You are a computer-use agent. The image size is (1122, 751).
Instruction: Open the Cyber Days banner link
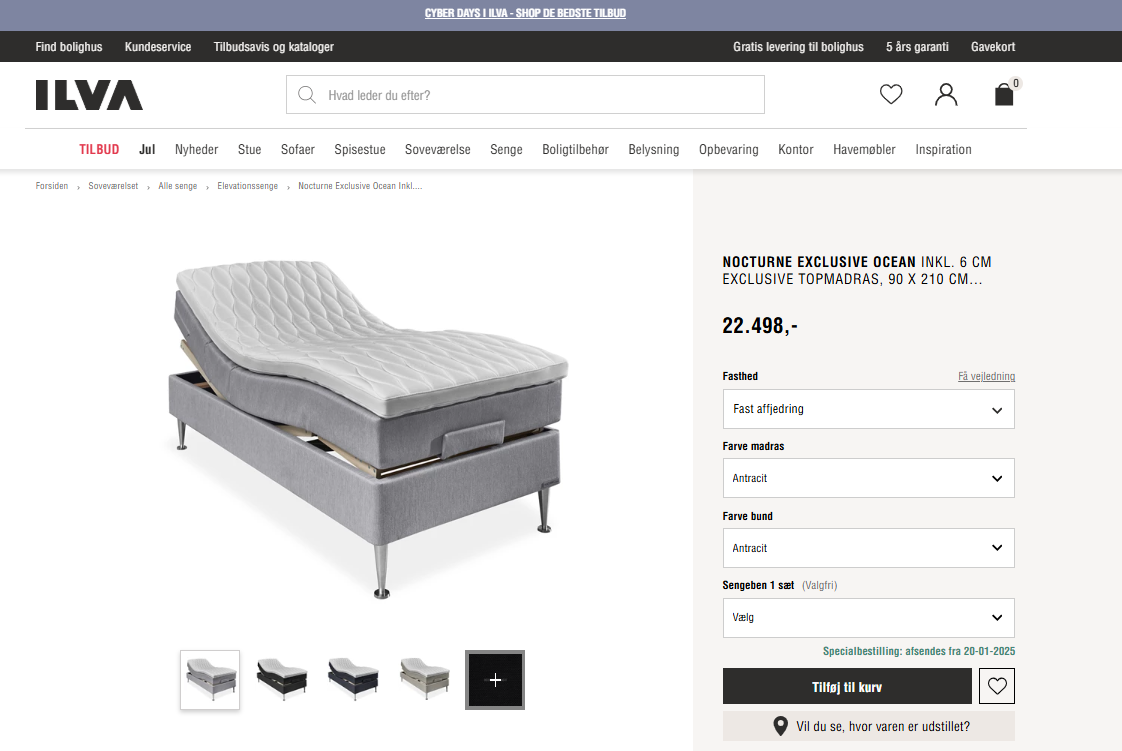click(x=525, y=13)
